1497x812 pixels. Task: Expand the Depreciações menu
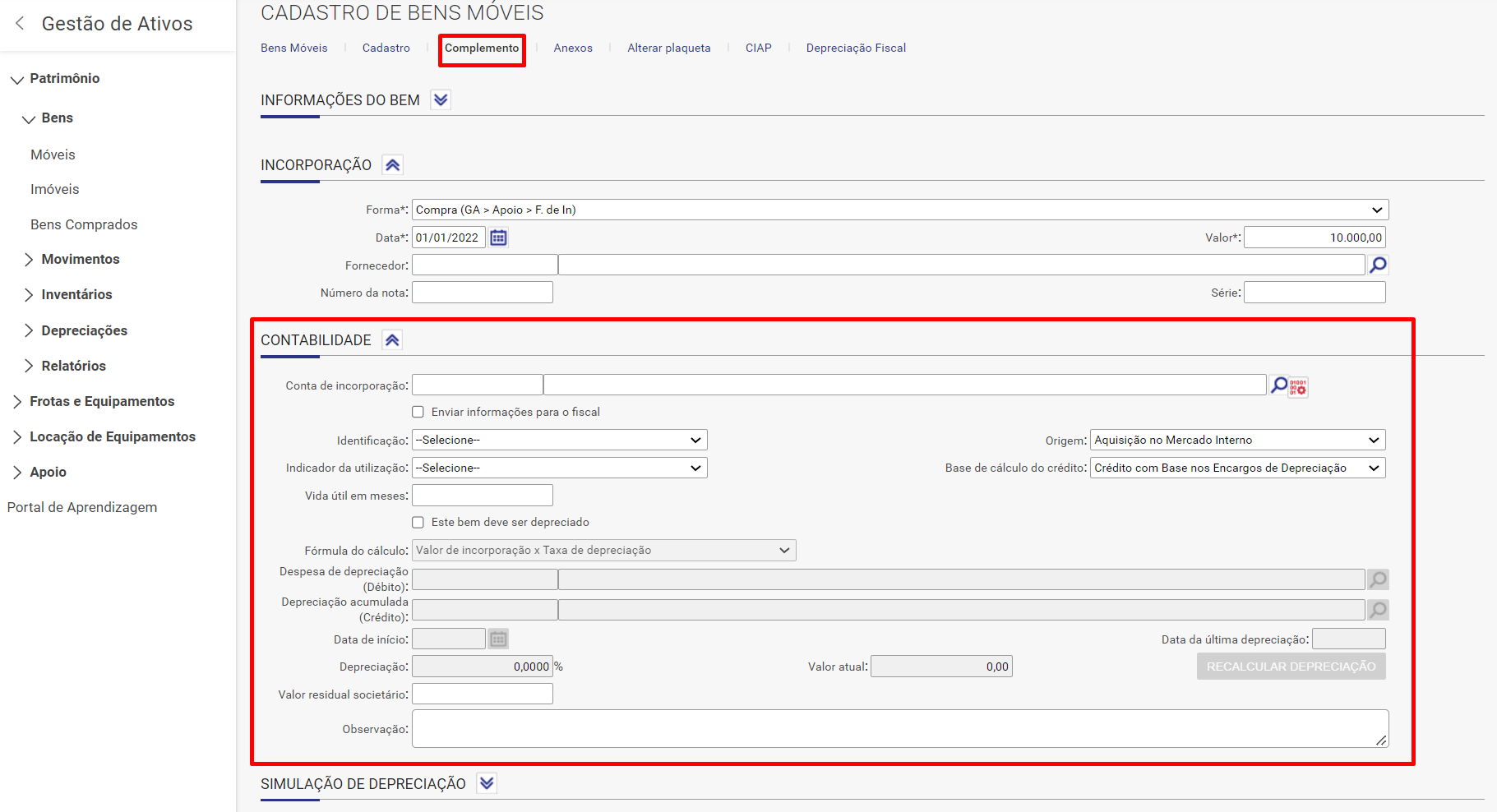click(29, 330)
